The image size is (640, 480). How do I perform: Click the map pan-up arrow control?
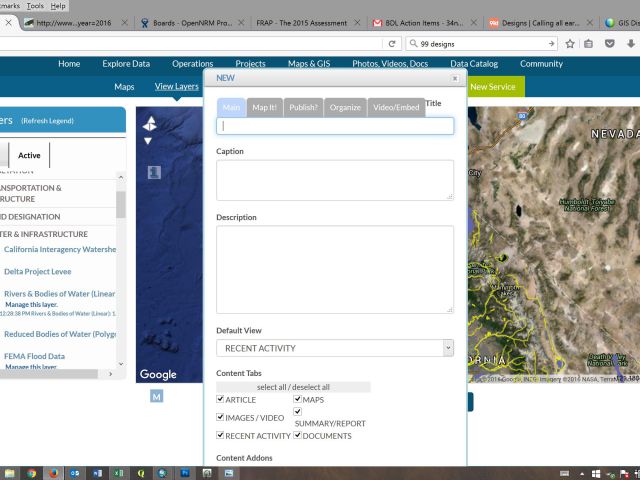pyautogui.click(x=150, y=123)
